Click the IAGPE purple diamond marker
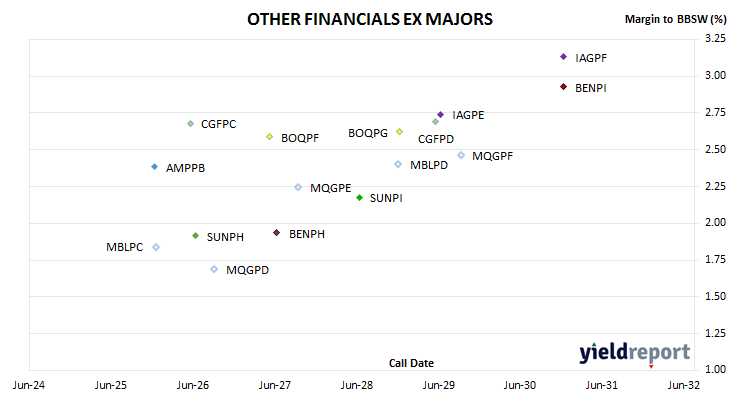The height and width of the screenshot is (399, 730). click(441, 115)
